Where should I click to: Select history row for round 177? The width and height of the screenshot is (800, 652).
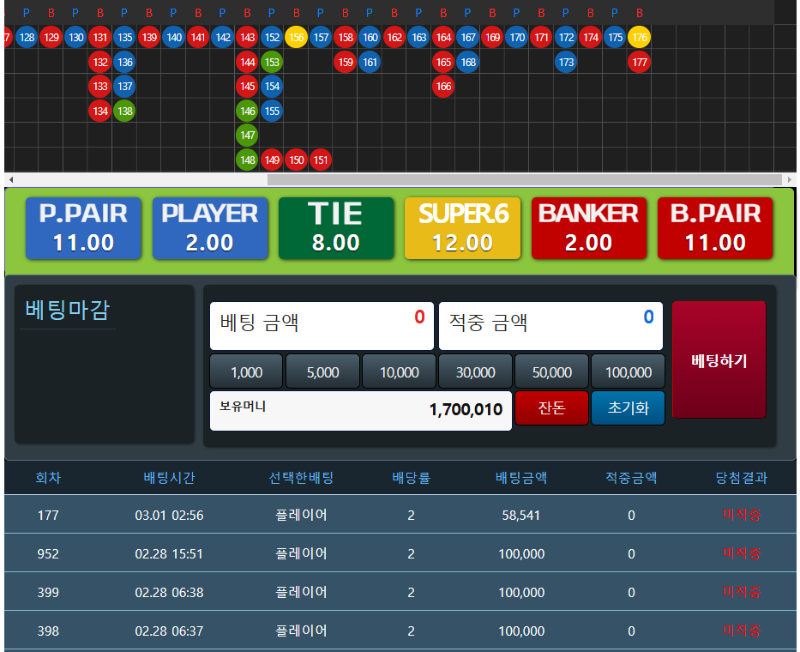point(400,515)
